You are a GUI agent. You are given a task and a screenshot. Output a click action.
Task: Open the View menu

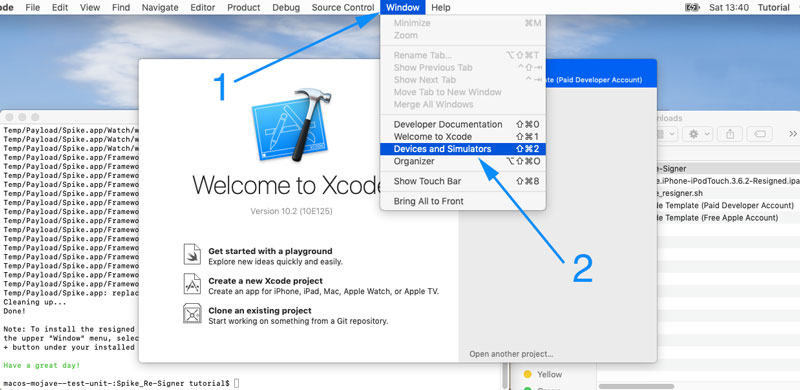pyautogui.click(x=90, y=7)
